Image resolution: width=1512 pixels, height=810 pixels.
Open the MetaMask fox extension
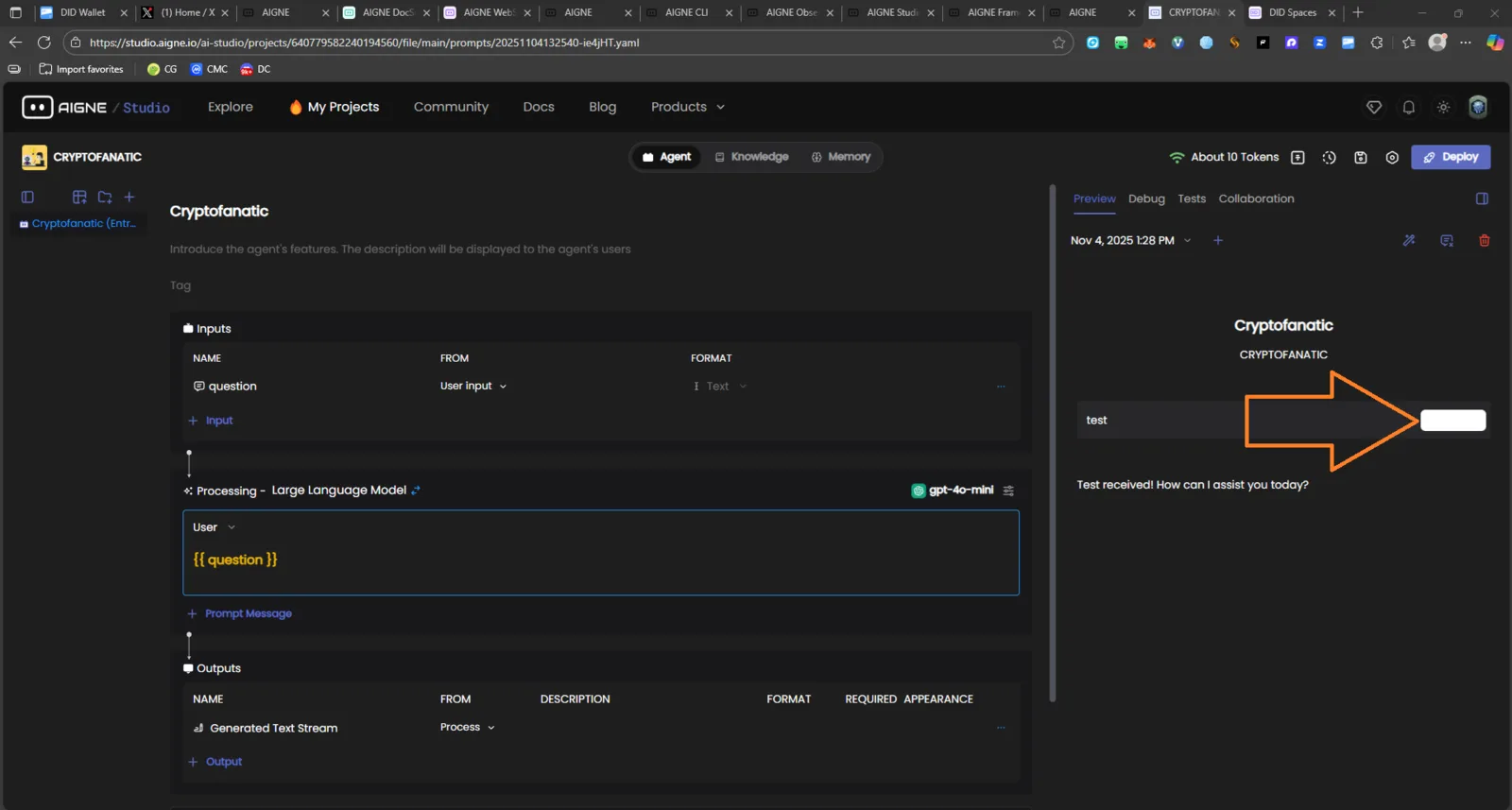(x=1149, y=43)
